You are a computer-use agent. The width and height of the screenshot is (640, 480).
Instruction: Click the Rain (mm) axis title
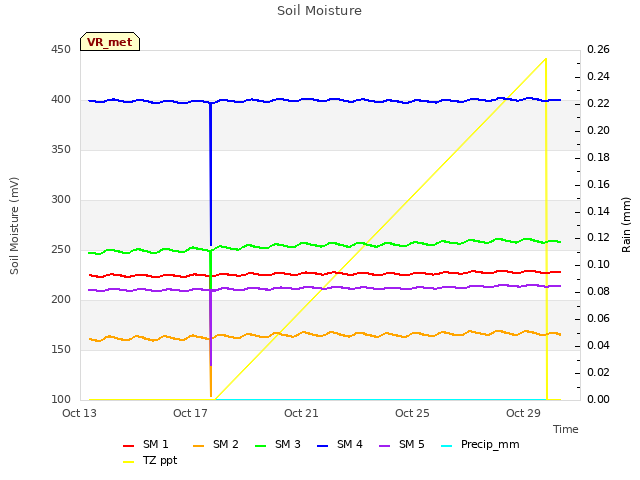(x=626, y=225)
